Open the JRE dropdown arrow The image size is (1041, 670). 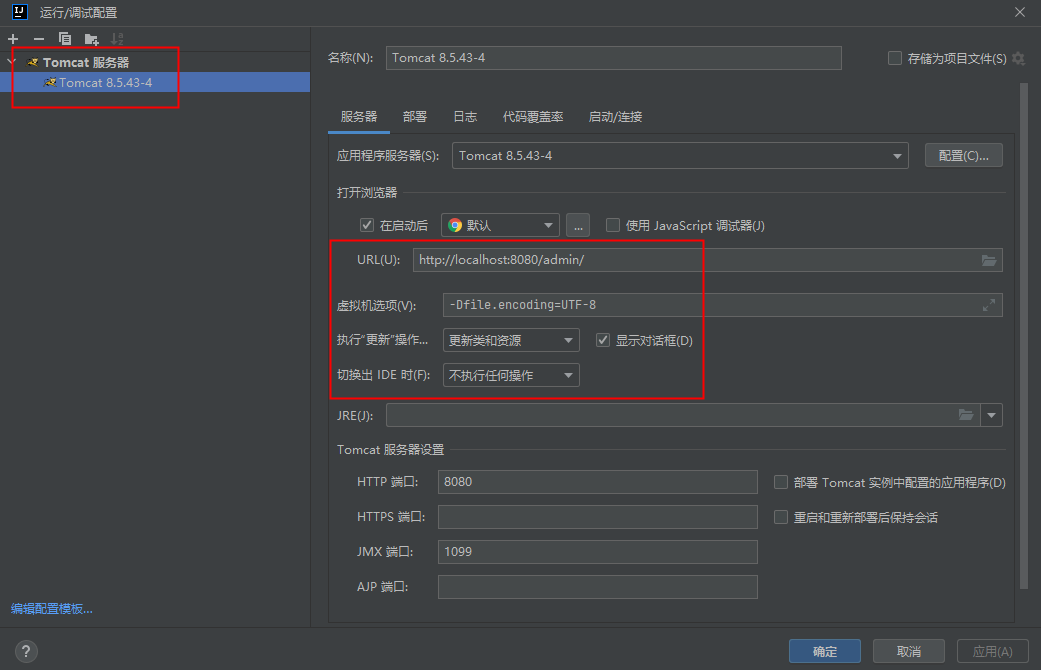(x=991, y=415)
